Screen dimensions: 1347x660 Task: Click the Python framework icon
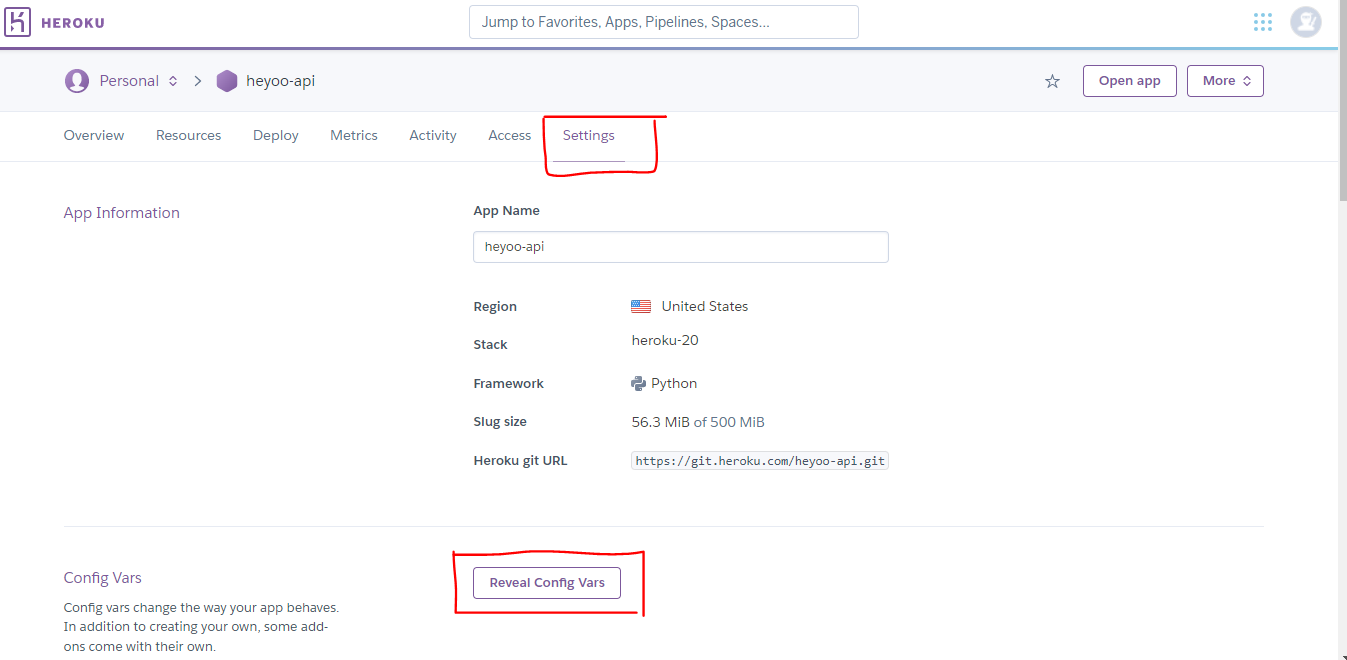(x=638, y=383)
